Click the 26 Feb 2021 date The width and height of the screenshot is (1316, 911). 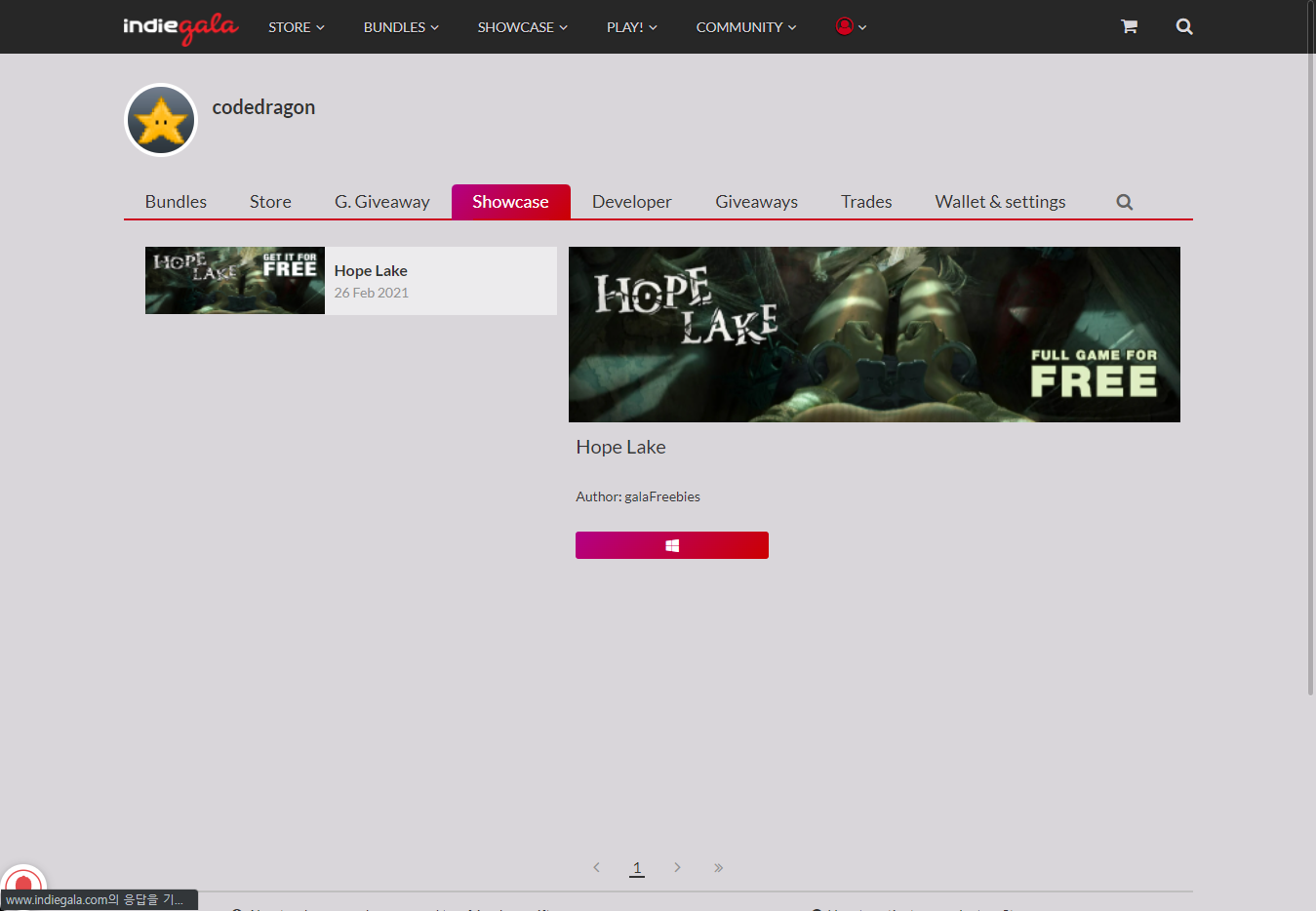pyautogui.click(x=372, y=293)
